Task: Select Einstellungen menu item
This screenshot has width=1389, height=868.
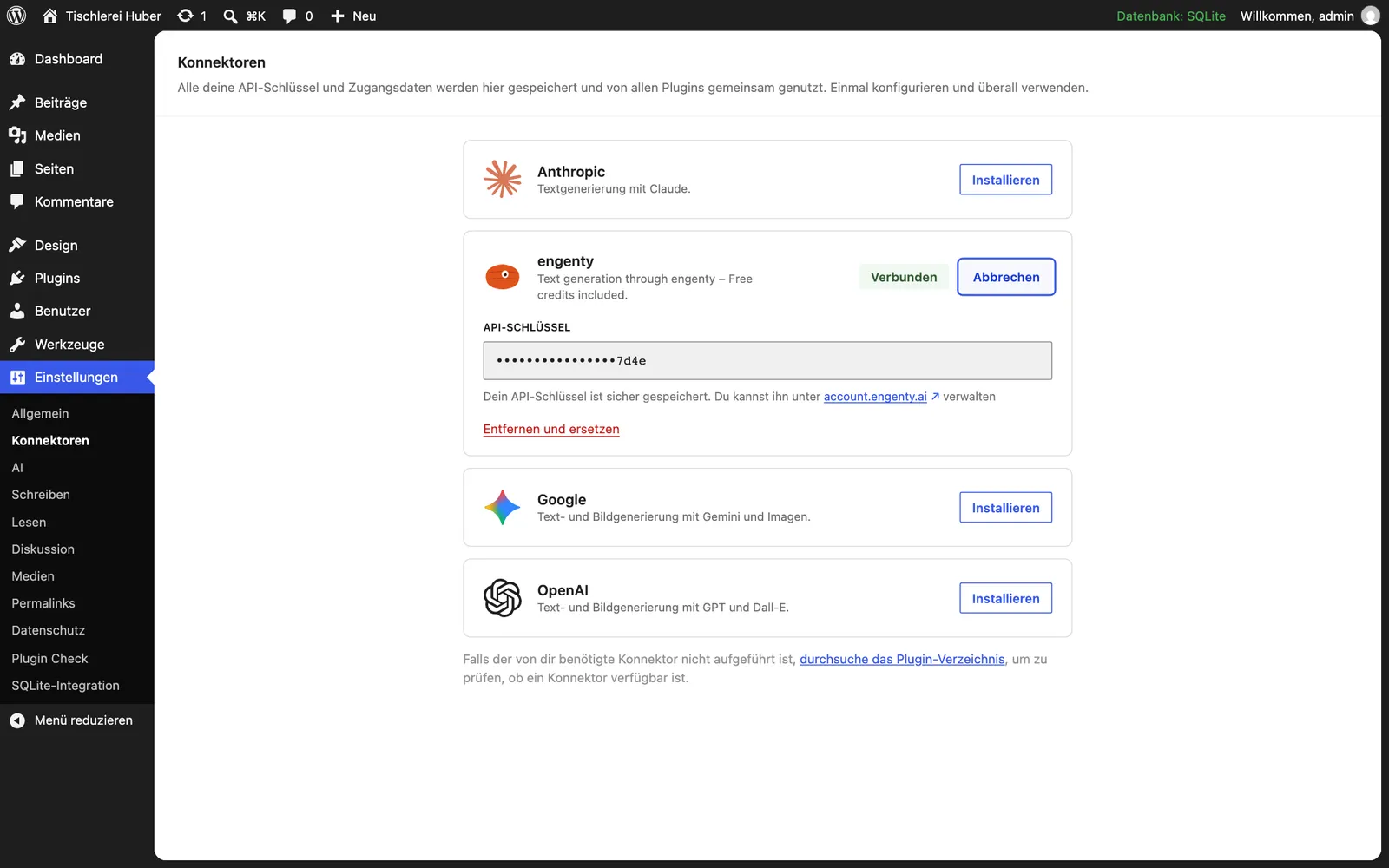Action: click(x=77, y=377)
